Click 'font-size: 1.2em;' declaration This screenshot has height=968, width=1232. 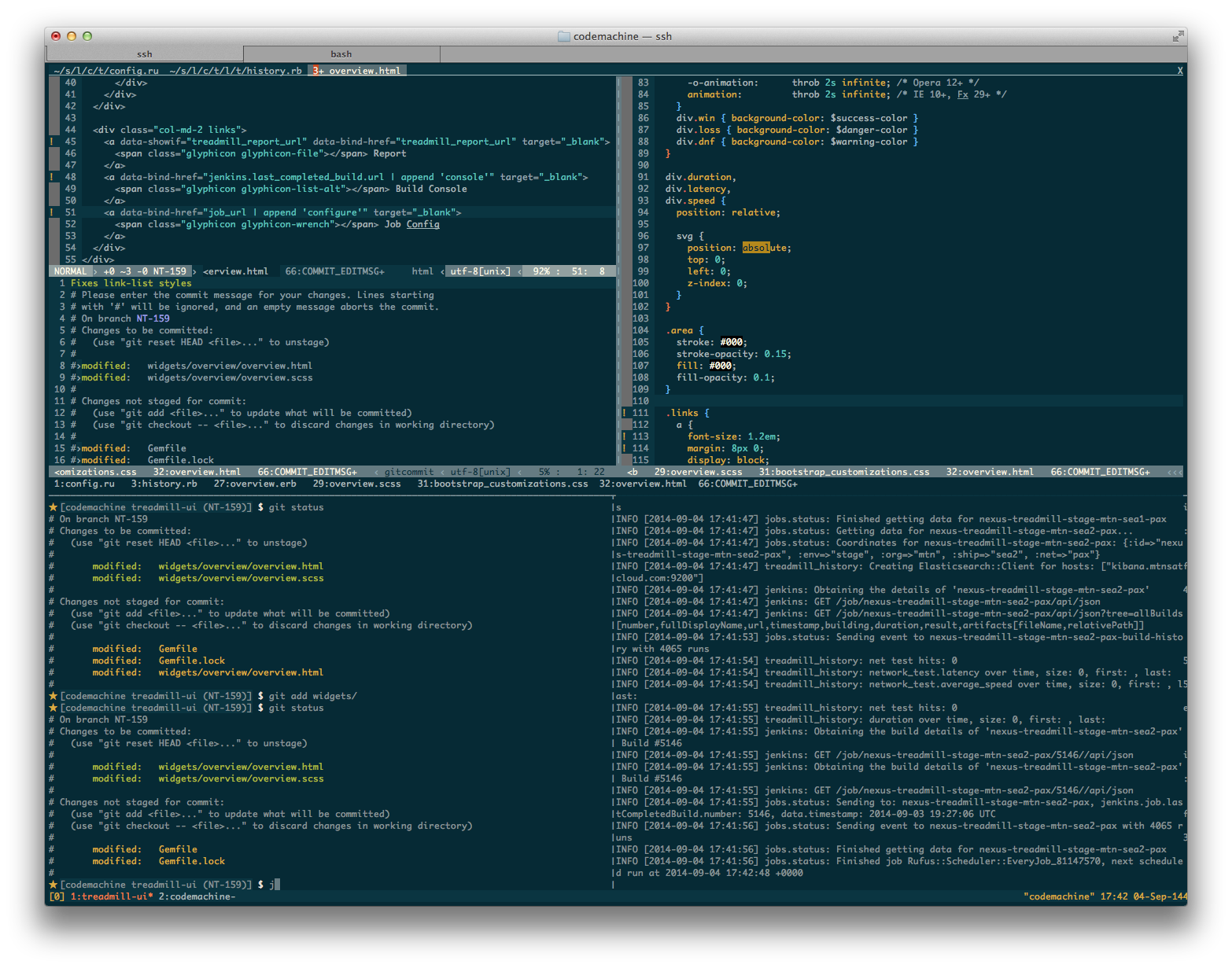pyautogui.click(x=734, y=436)
